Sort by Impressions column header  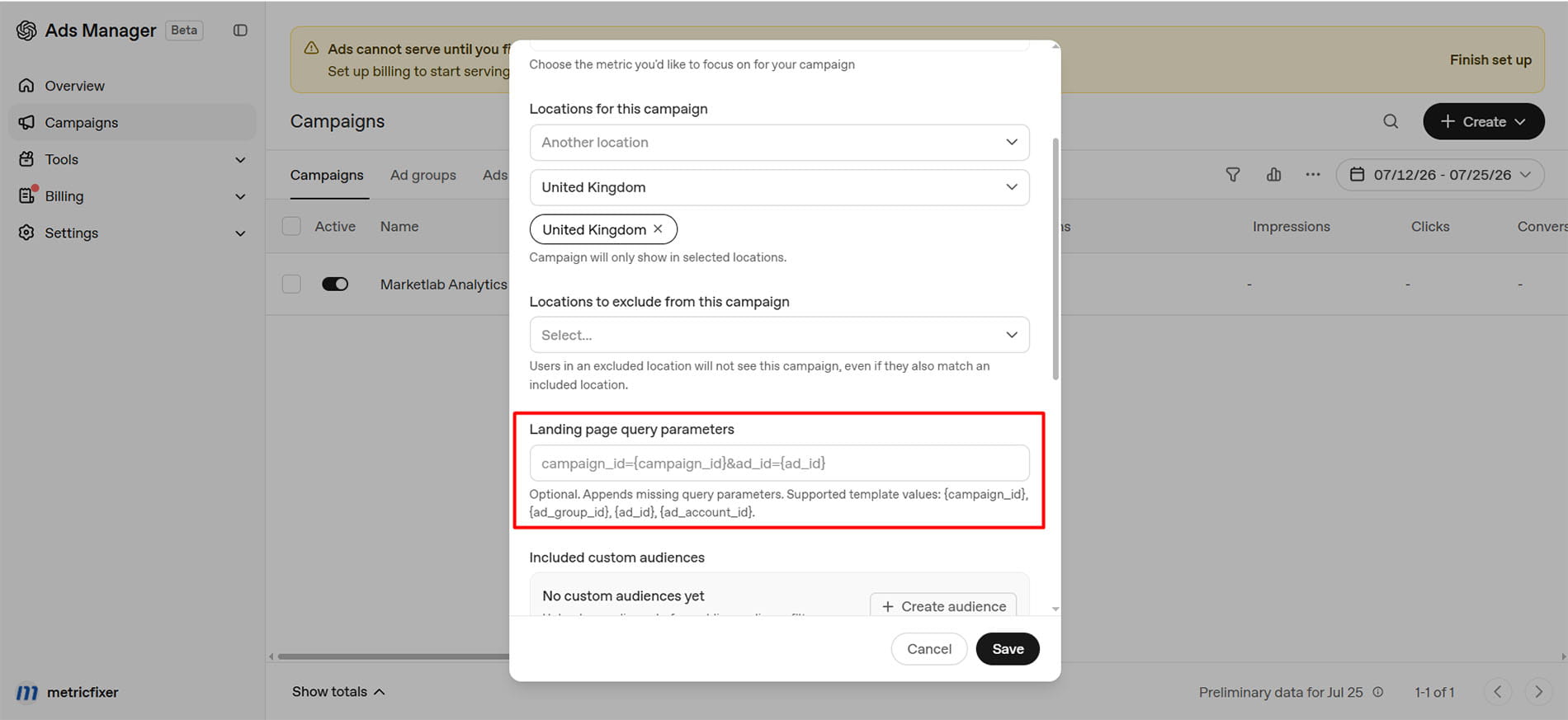click(1291, 226)
